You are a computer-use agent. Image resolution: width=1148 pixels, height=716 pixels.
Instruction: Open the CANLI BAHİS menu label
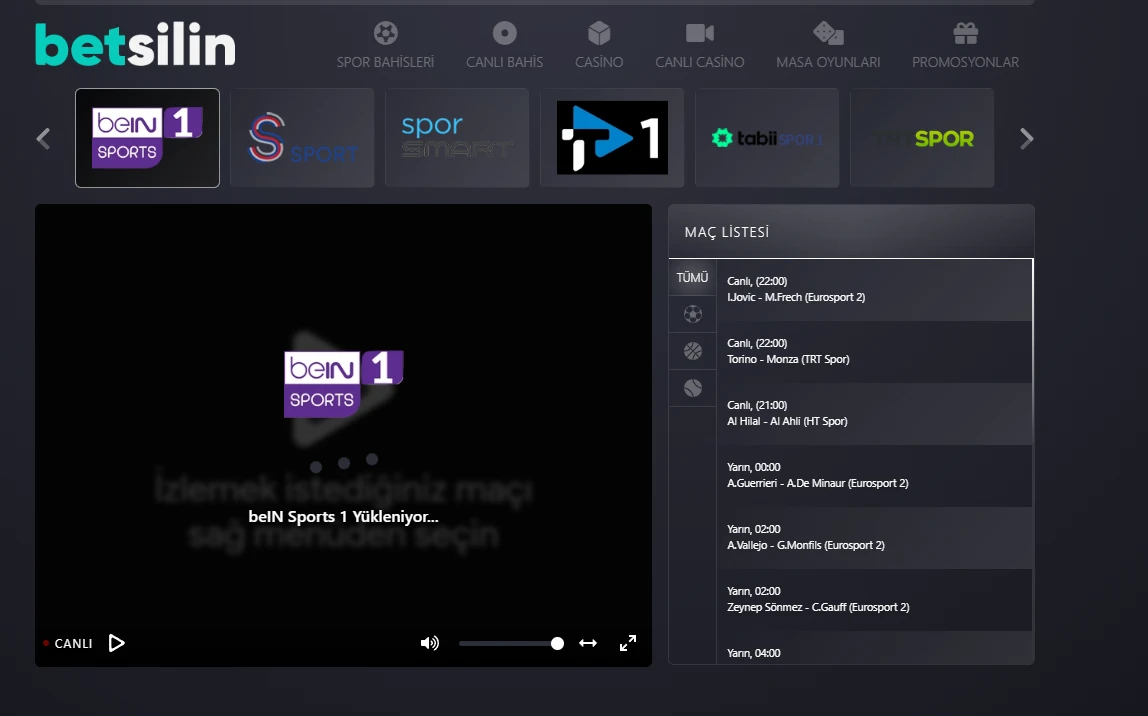coord(504,62)
